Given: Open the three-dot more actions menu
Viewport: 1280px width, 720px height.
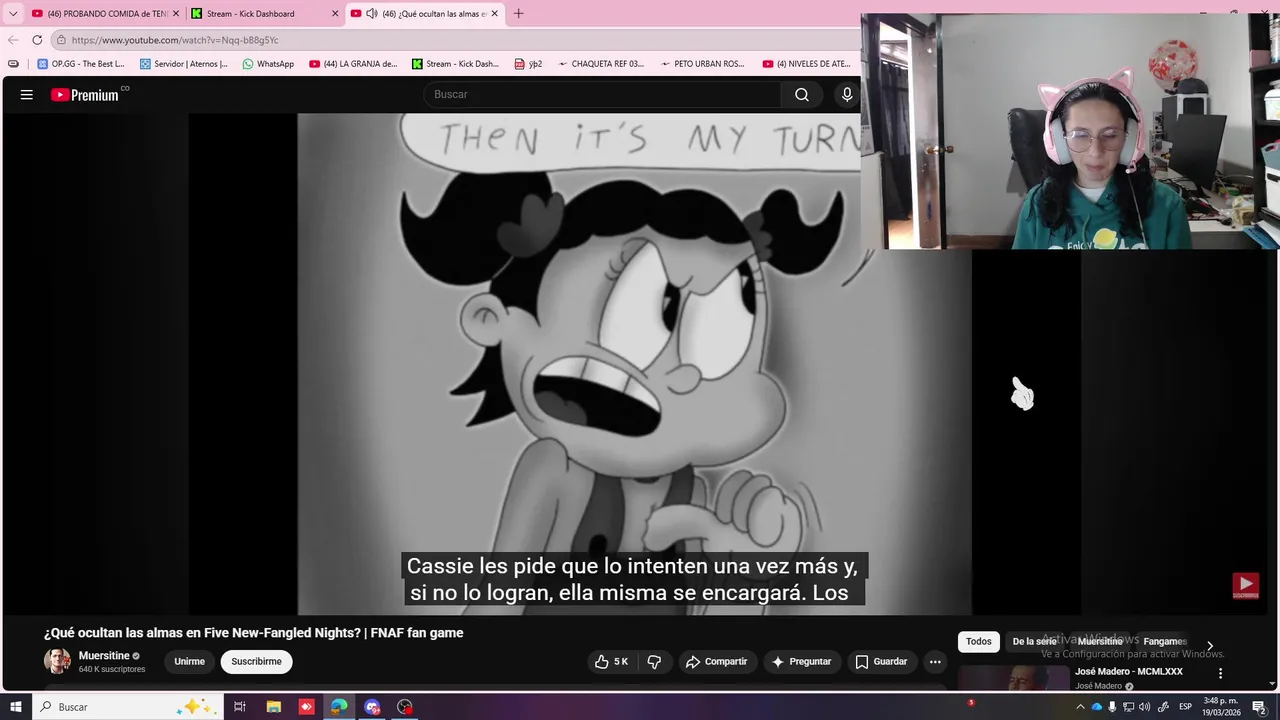Looking at the screenshot, I should (x=935, y=661).
